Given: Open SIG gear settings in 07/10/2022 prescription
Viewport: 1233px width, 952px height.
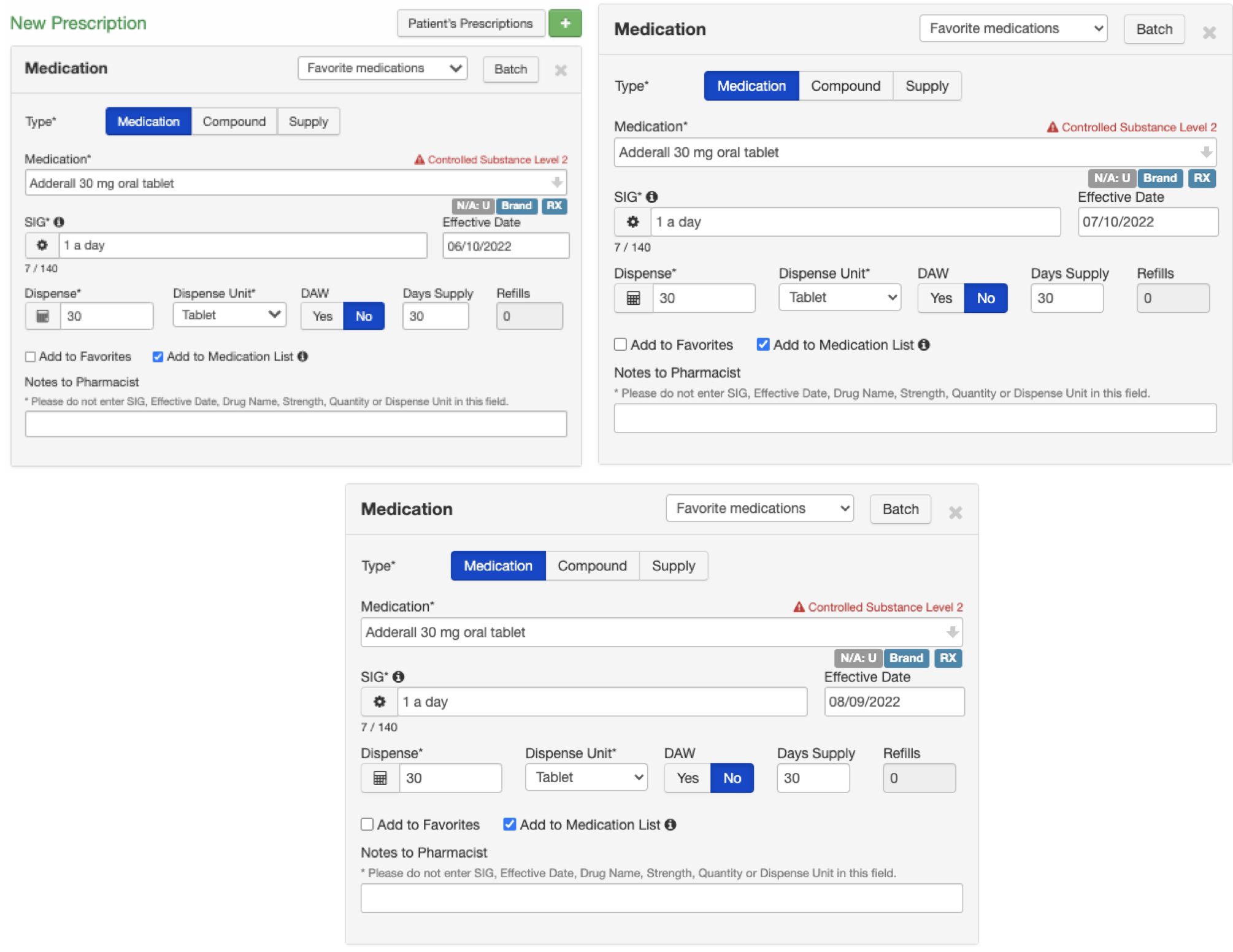Looking at the screenshot, I should 632,222.
